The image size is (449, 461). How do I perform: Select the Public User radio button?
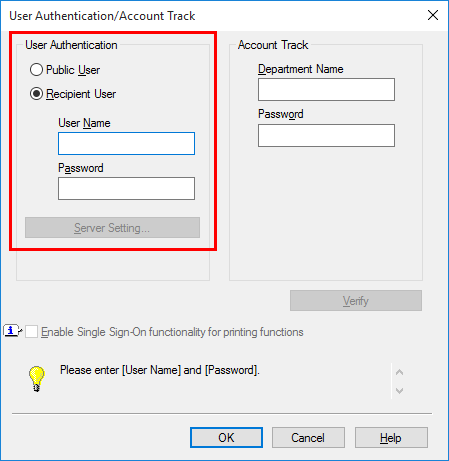[x=36, y=70]
